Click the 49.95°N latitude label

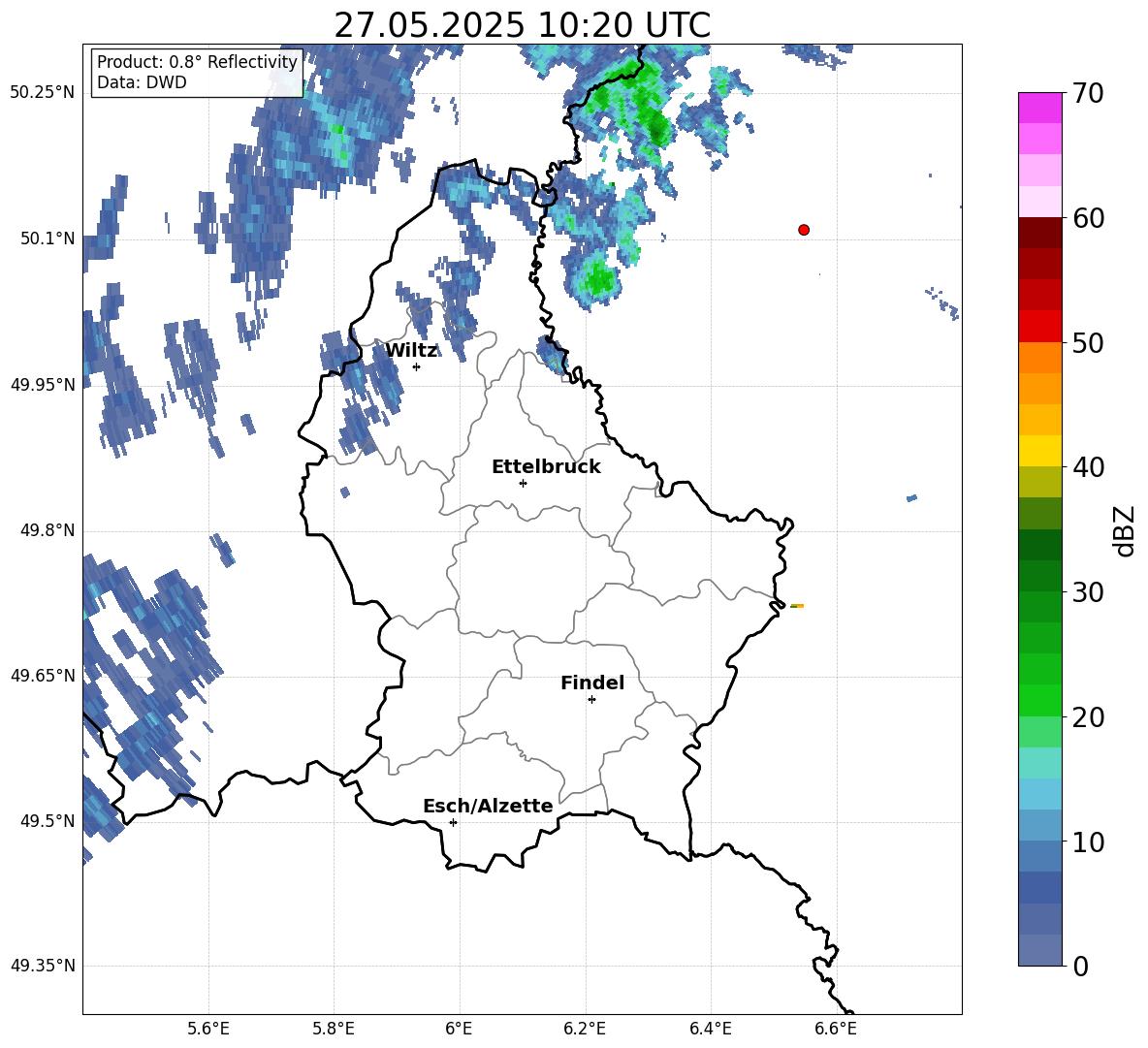[x=43, y=385]
